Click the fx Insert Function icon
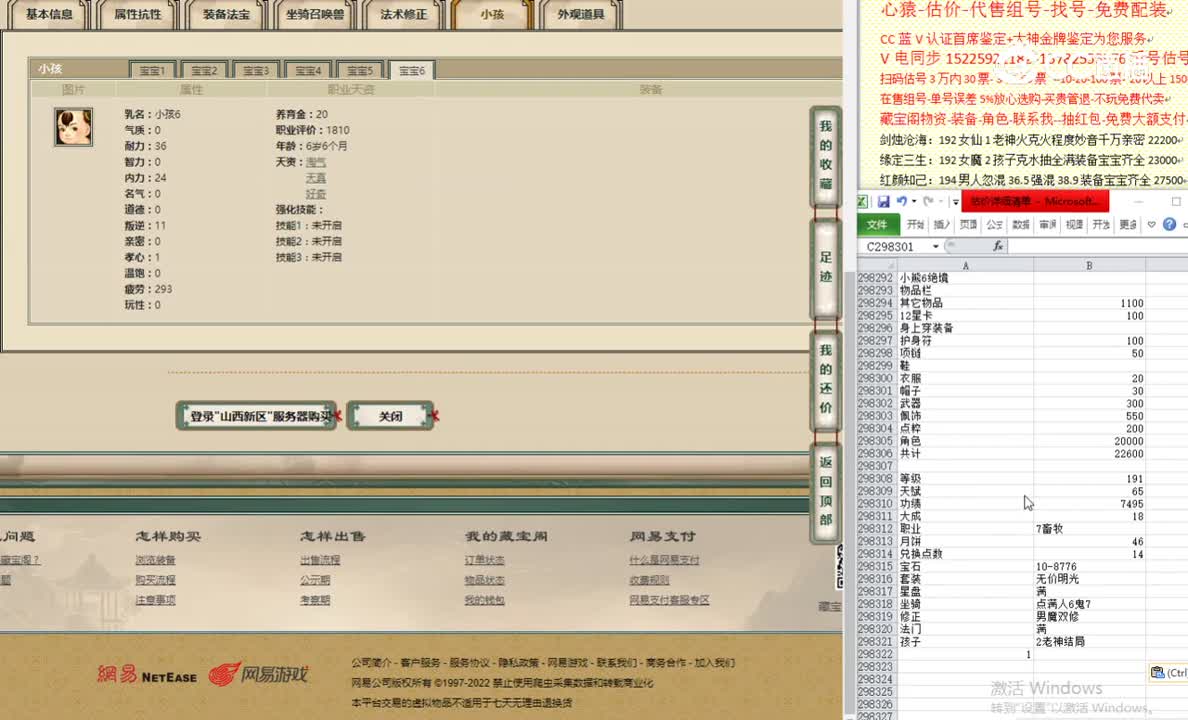 point(998,245)
